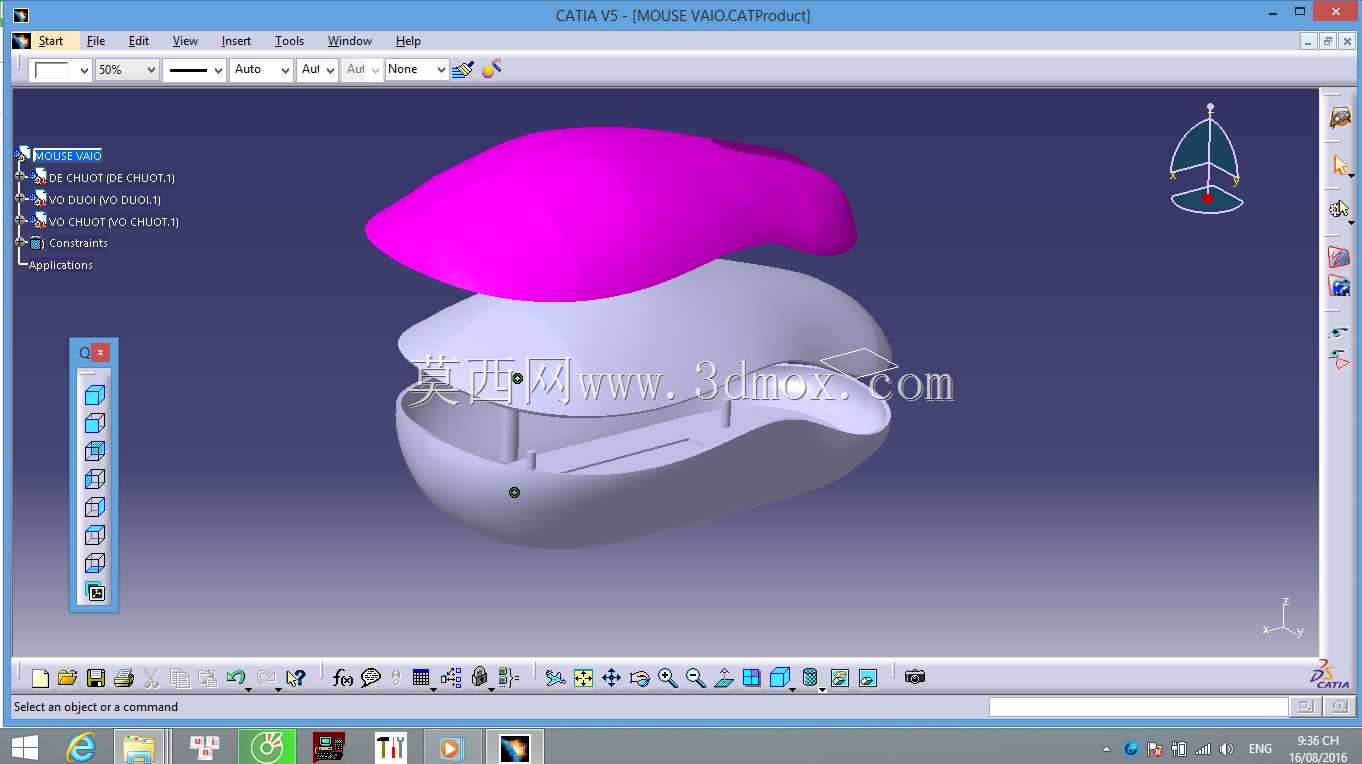Viewport: 1362px width, 764px height.
Task: Open the Edit menu
Action: point(139,41)
